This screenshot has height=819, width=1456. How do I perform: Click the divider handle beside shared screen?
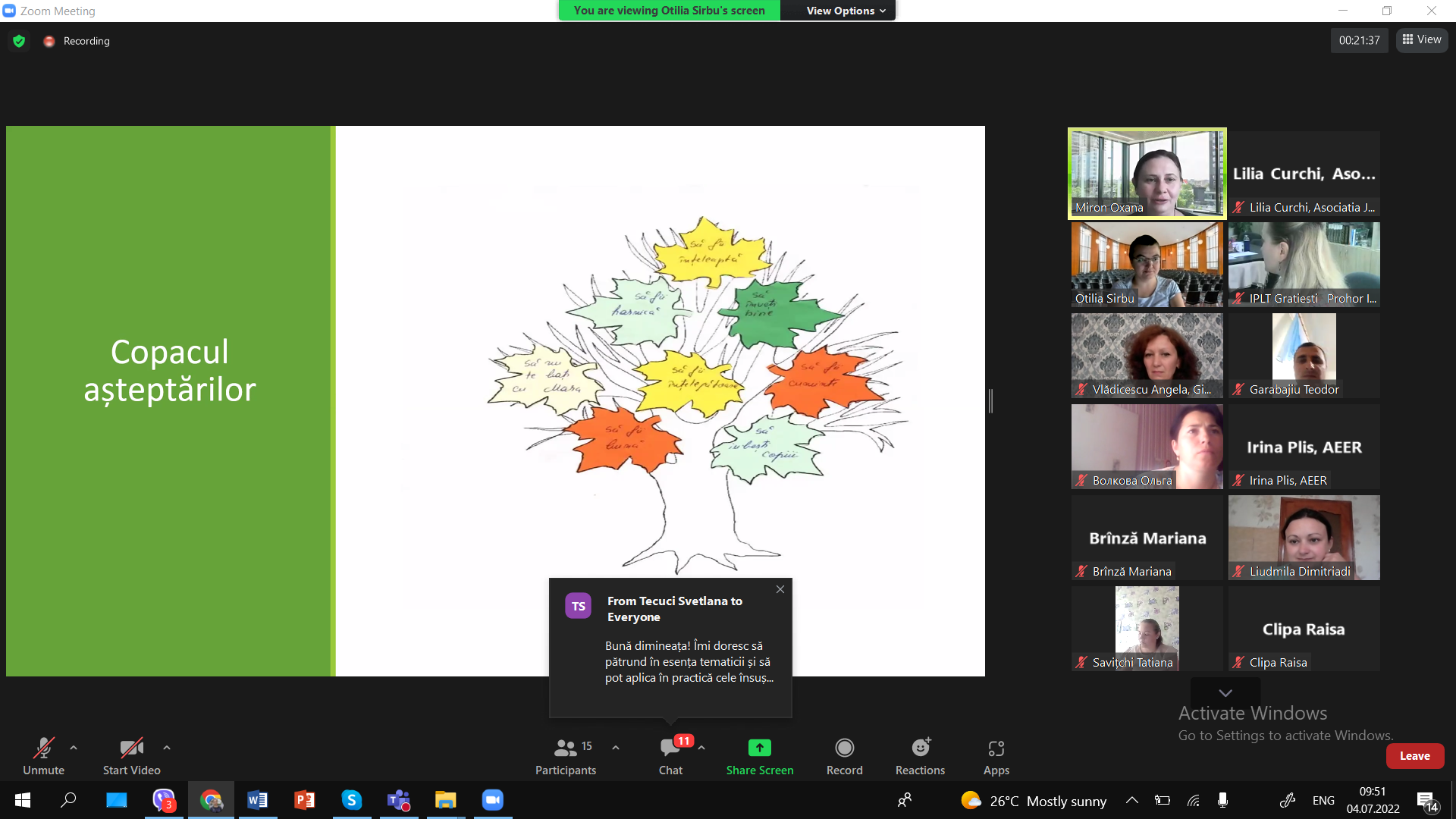[990, 400]
